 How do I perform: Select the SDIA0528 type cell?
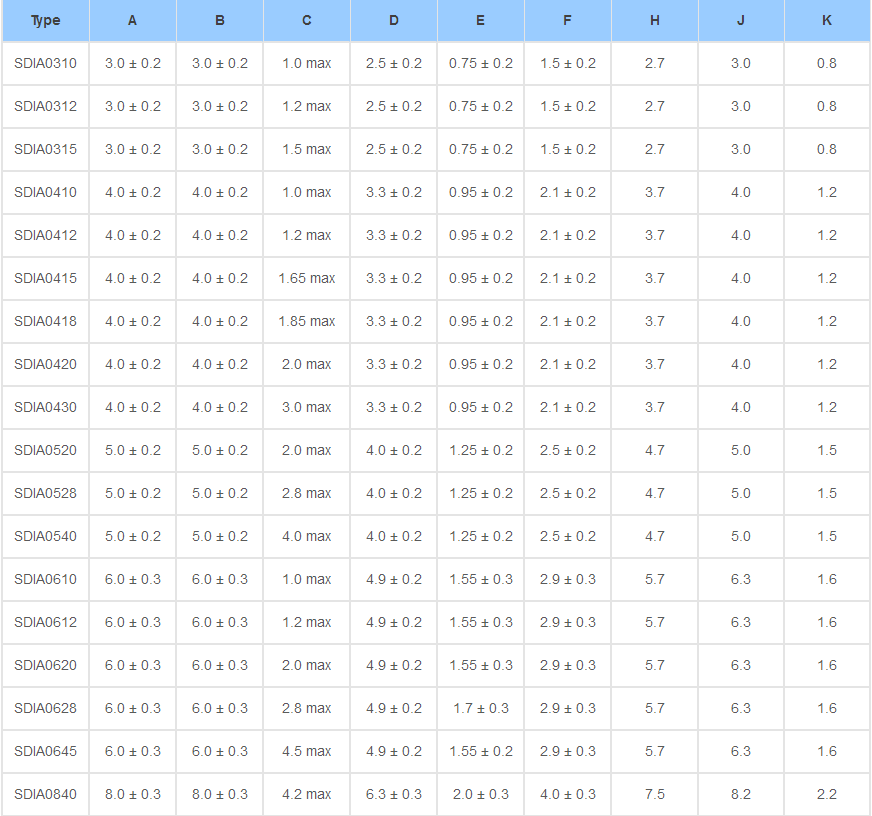(x=46, y=493)
